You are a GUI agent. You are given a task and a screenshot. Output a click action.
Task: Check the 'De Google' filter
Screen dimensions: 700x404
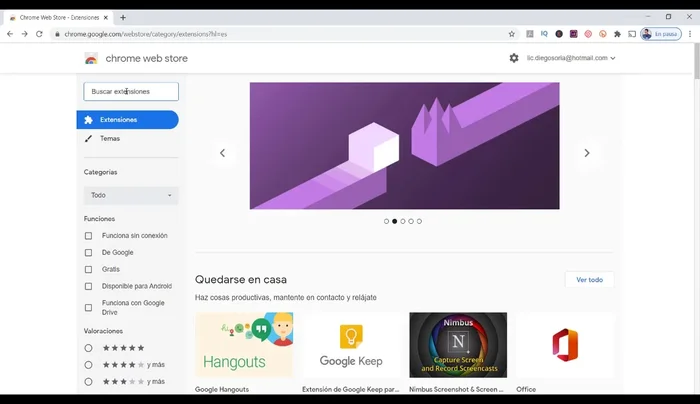pyautogui.click(x=88, y=253)
